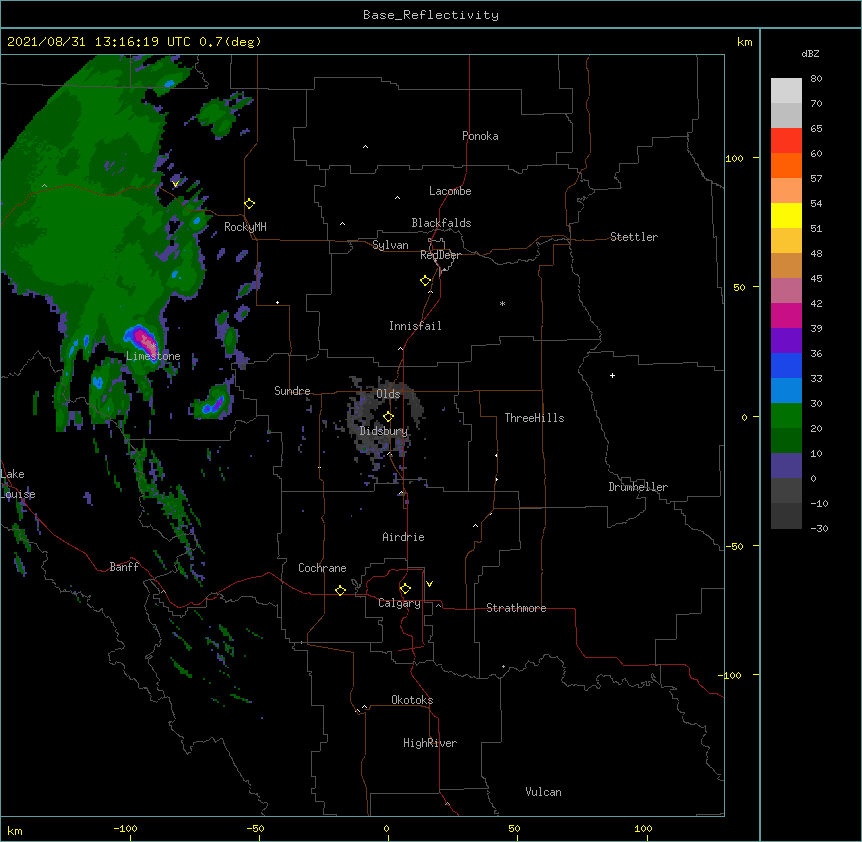This screenshot has width=862, height=842.
Task: Click the HighRiver town label
Action: (x=430, y=743)
